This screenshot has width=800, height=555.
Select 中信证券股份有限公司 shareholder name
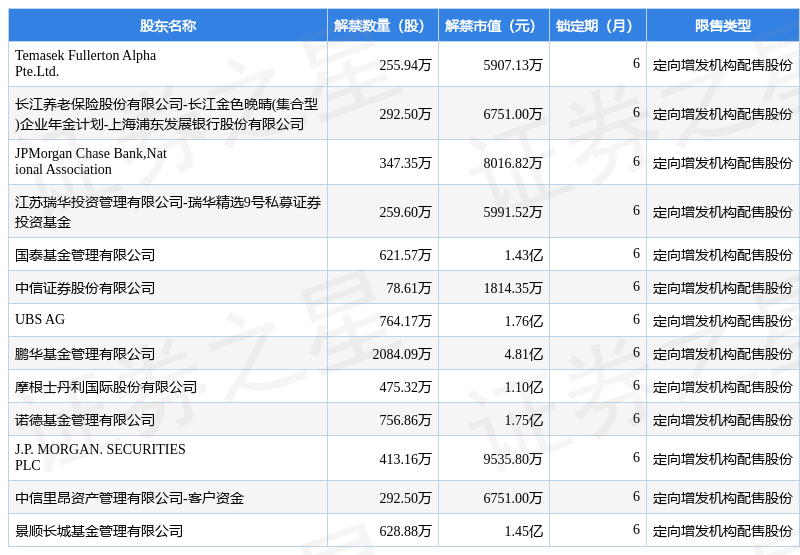85,288
